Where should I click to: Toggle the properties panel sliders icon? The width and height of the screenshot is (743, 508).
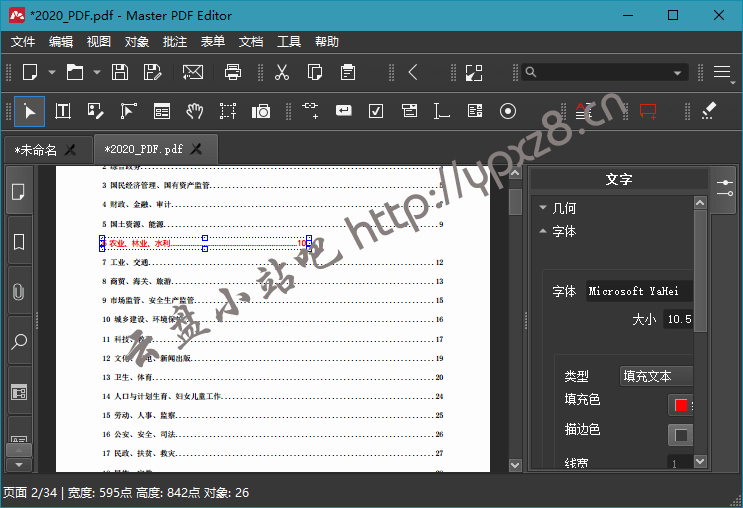[725, 188]
